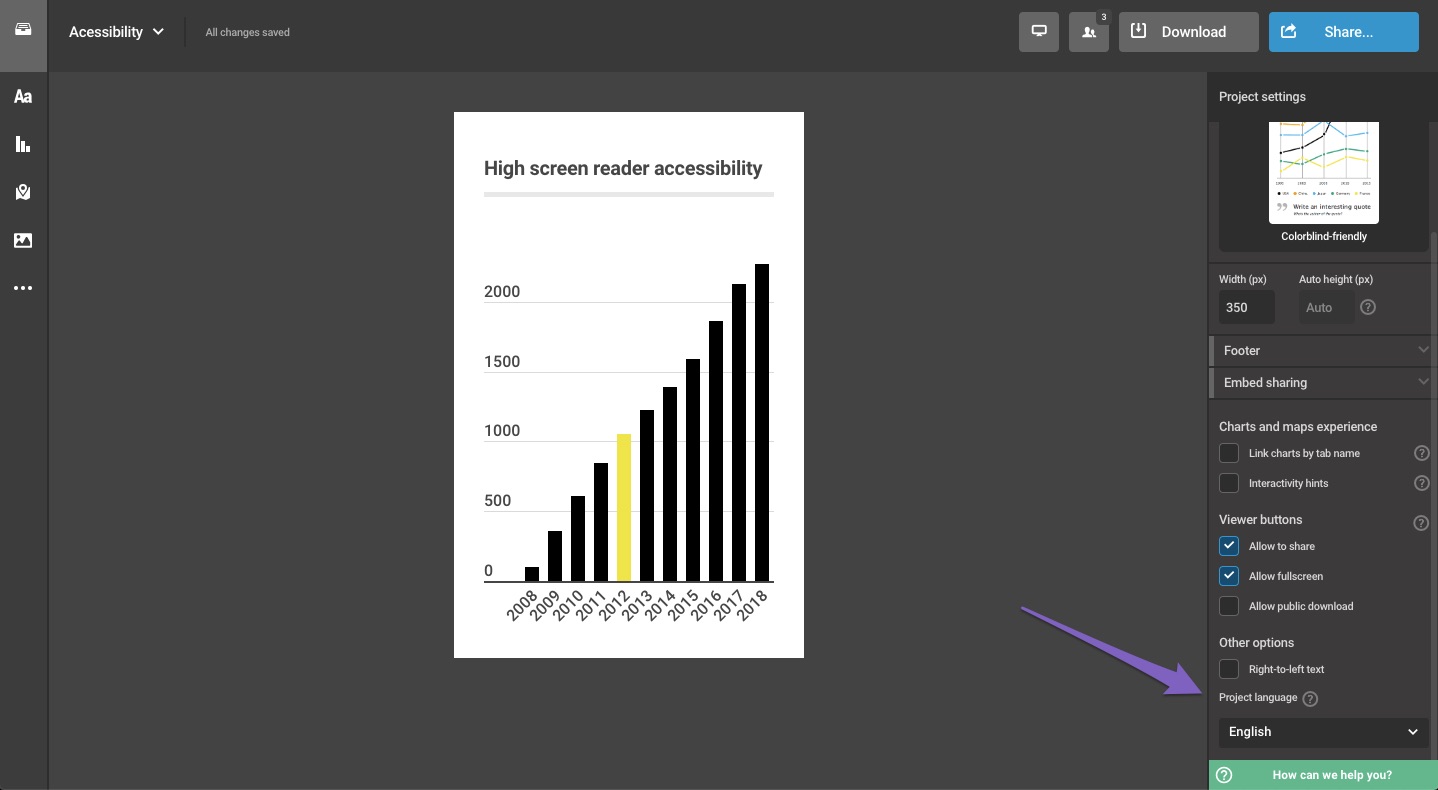
Task: Open the Project language English dropdown
Action: pyautogui.click(x=1323, y=732)
